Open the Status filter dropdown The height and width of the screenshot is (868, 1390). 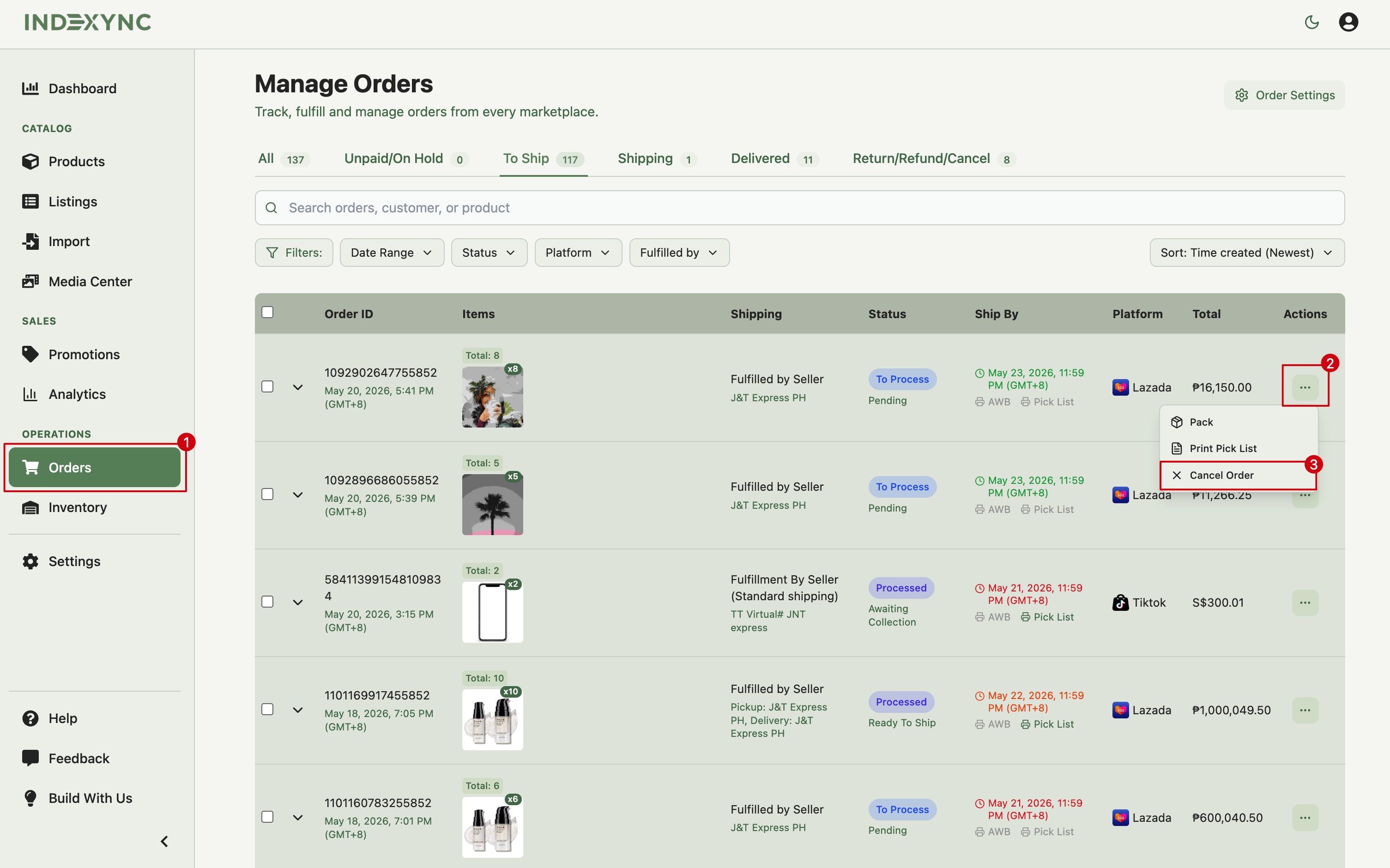click(489, 253)
